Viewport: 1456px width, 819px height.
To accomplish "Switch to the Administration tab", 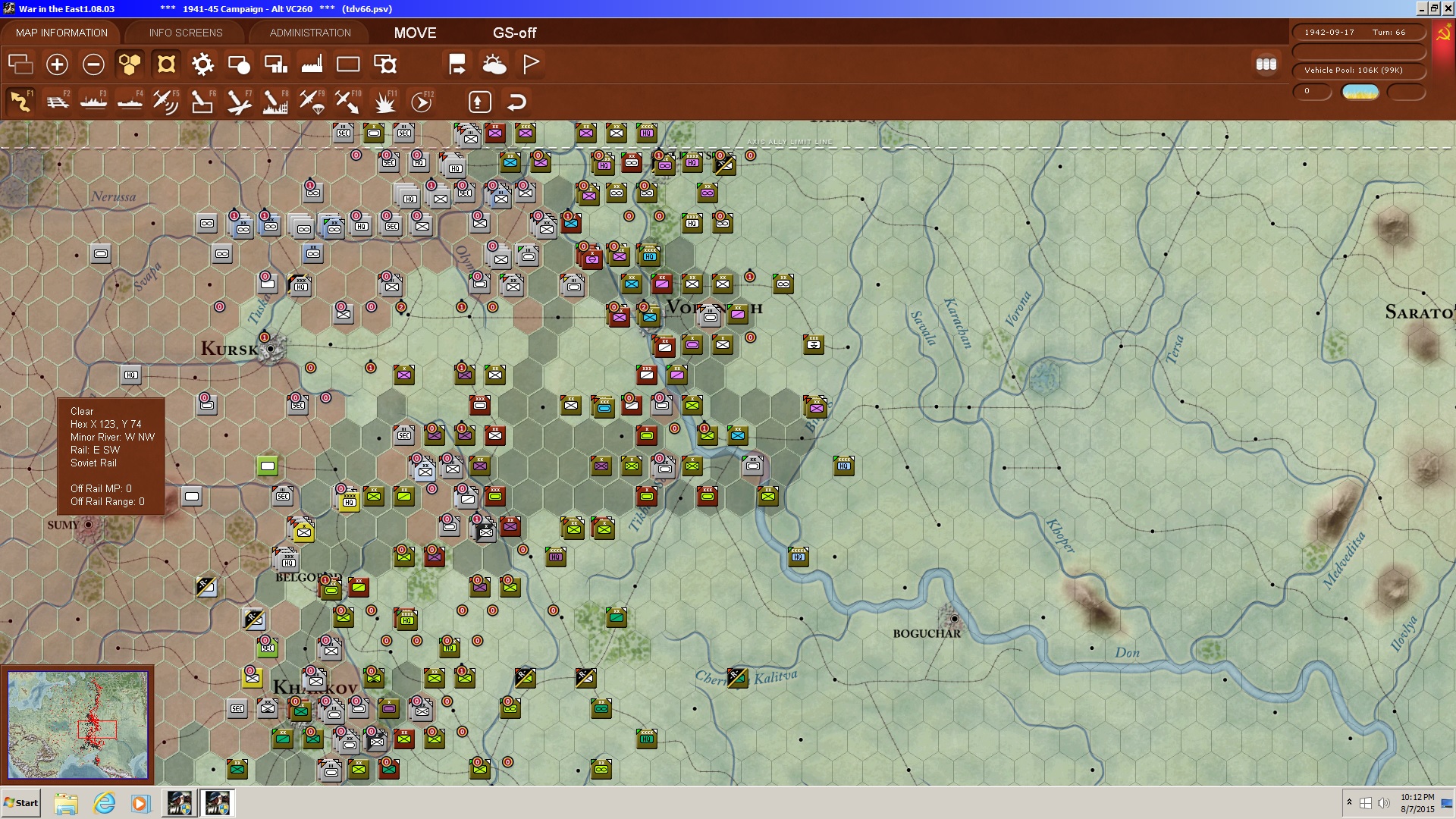I will [x=310, y=33].
